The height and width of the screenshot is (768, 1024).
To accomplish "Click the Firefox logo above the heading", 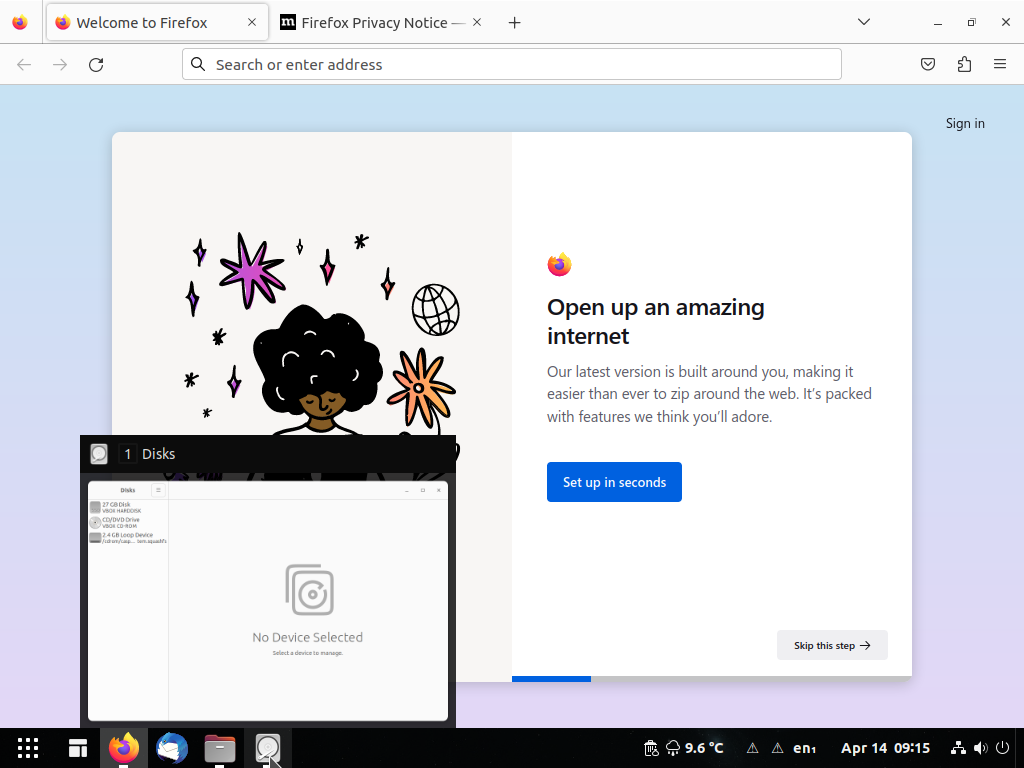I will pyautogui.click(x=560, y=264).
